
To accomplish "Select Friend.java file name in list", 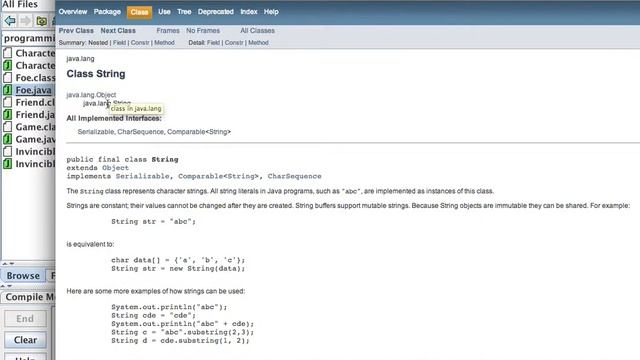I will pyautogui.click(x=35, y=115).
